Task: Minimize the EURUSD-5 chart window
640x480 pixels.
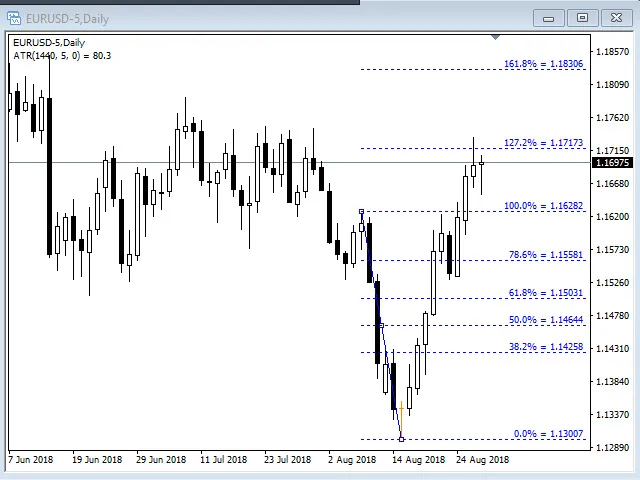Action: 548,18
